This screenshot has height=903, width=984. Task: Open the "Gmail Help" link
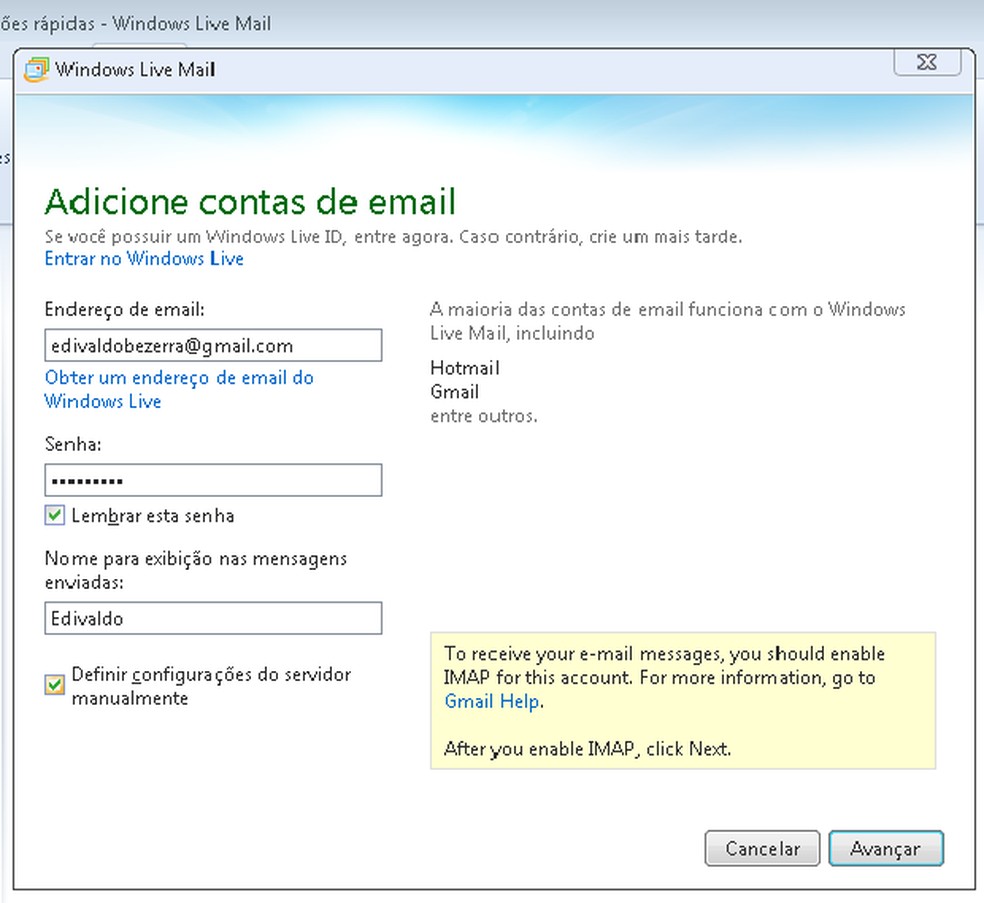(x=491, y=701)
